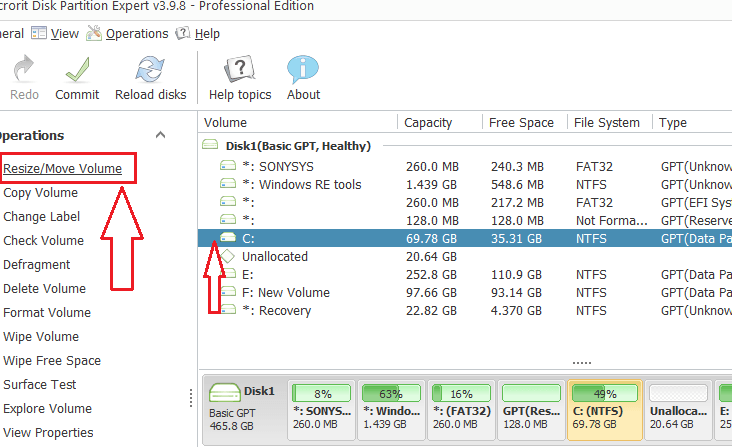Click the Disk1 header drive icon in list

click(x=210, y=145)
